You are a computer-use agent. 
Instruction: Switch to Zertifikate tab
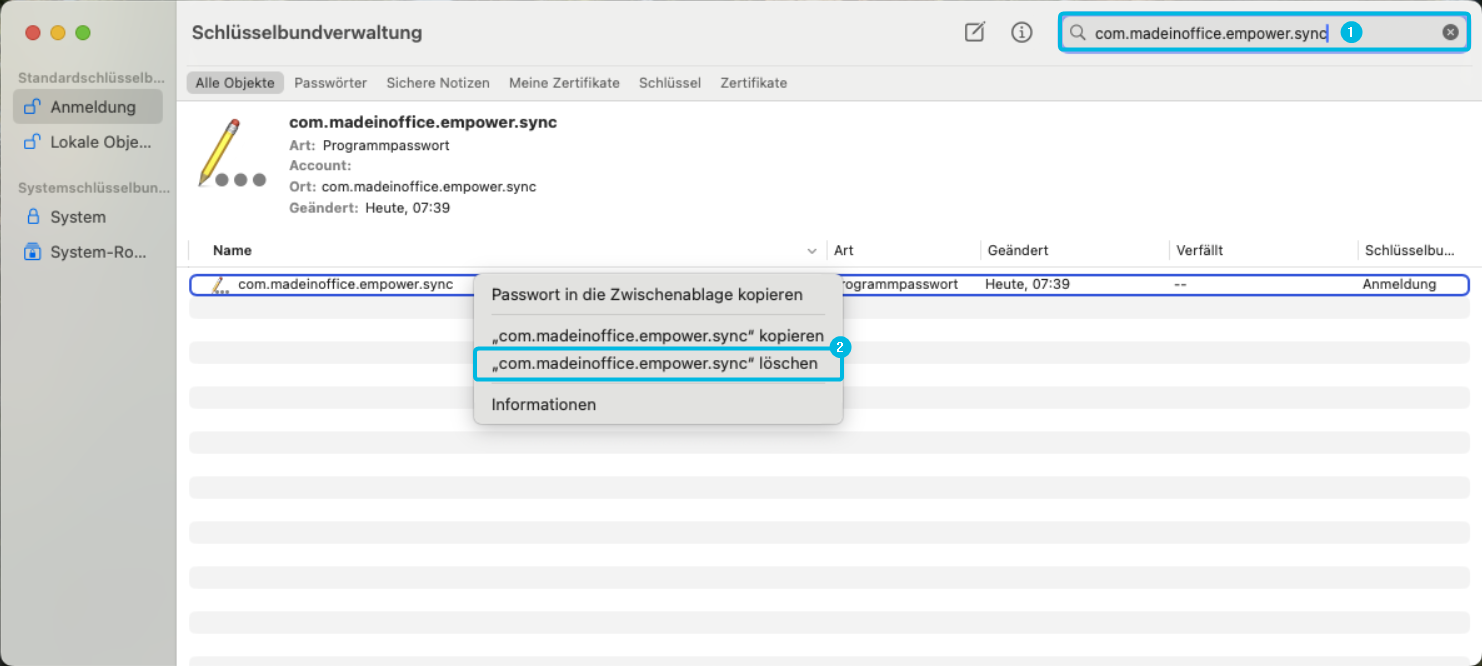click(754, 83)
